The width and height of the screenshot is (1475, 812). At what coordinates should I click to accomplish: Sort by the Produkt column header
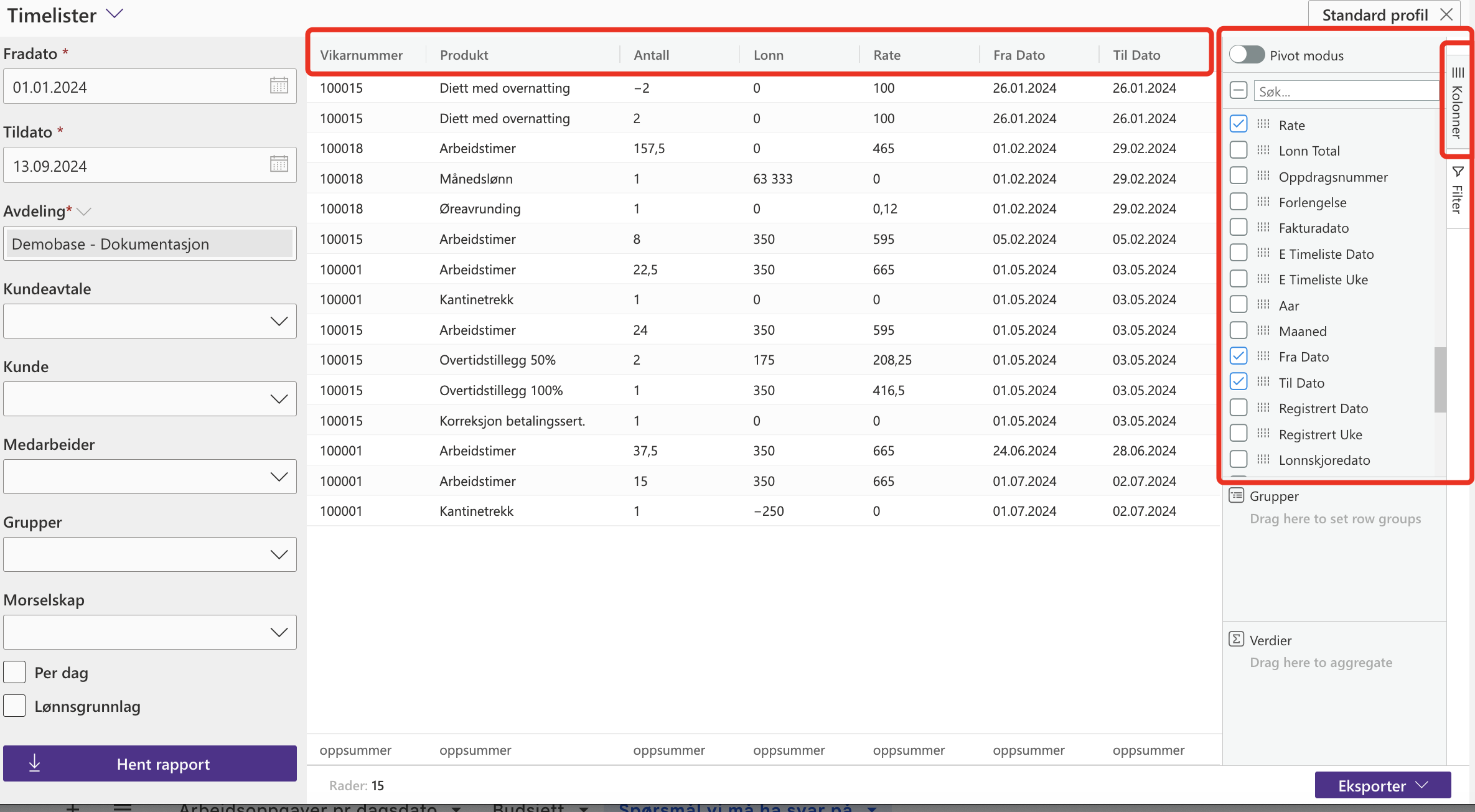(464, 55)
